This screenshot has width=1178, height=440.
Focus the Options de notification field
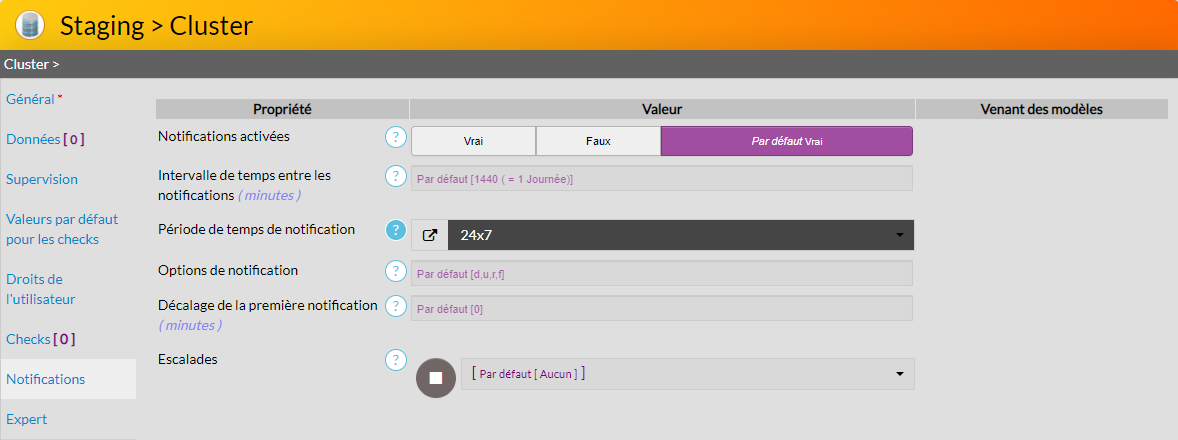tap(661, 273)
